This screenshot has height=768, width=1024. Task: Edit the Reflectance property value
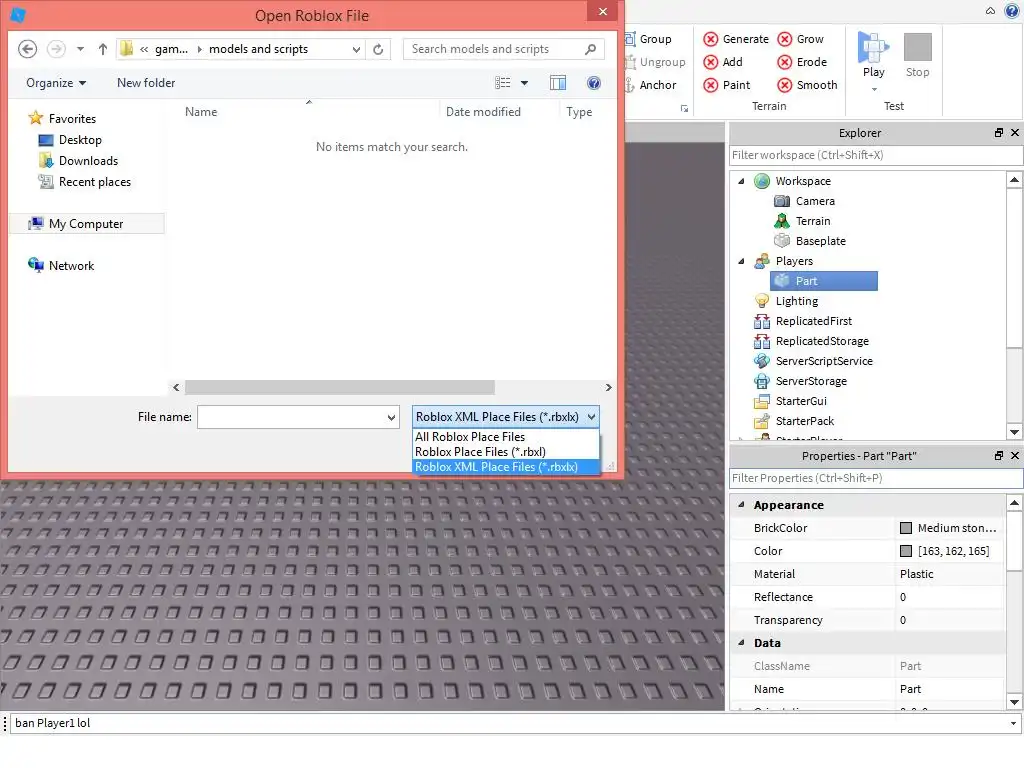point(949,597)
